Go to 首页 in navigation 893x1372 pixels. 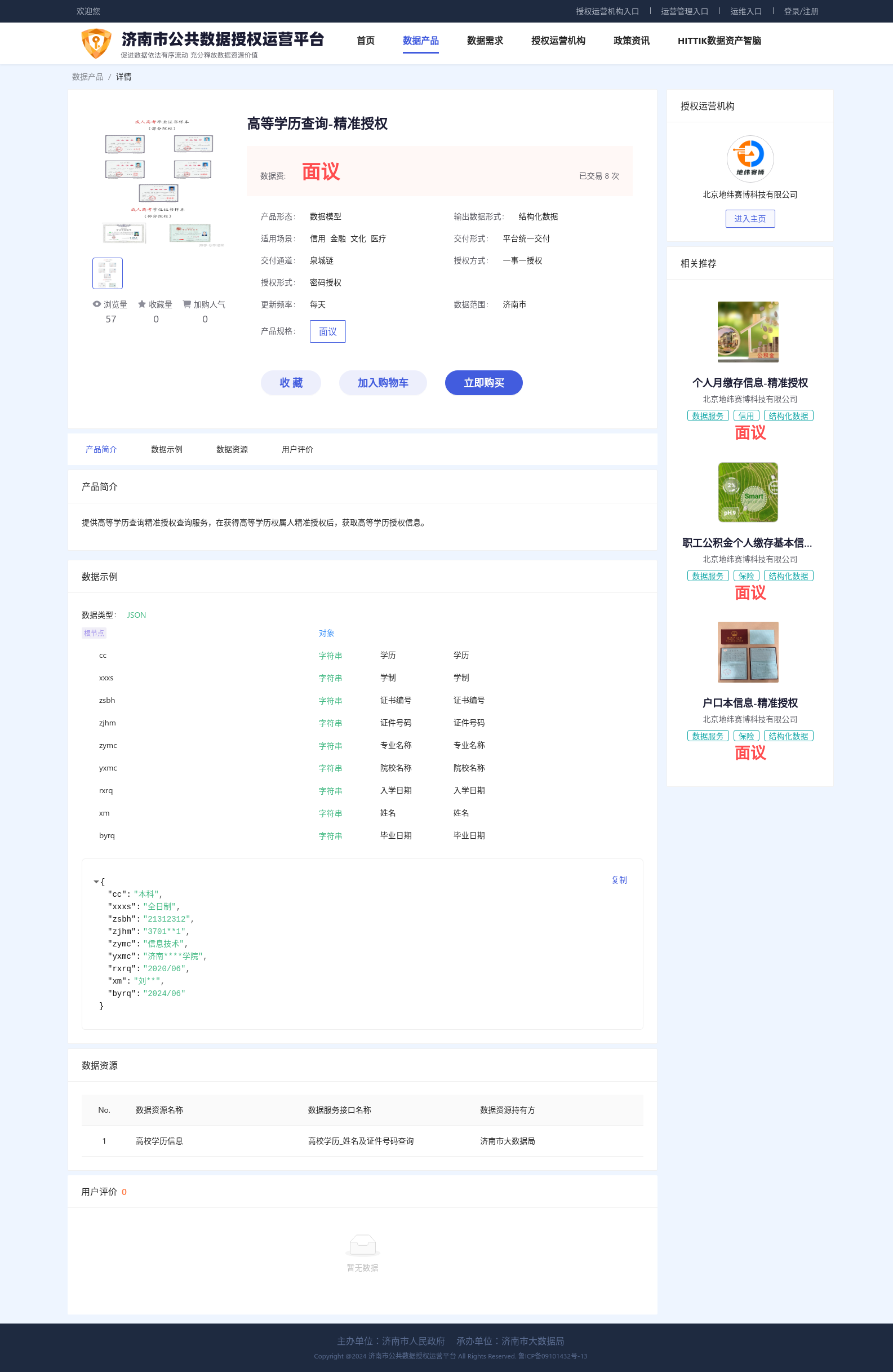365,41
